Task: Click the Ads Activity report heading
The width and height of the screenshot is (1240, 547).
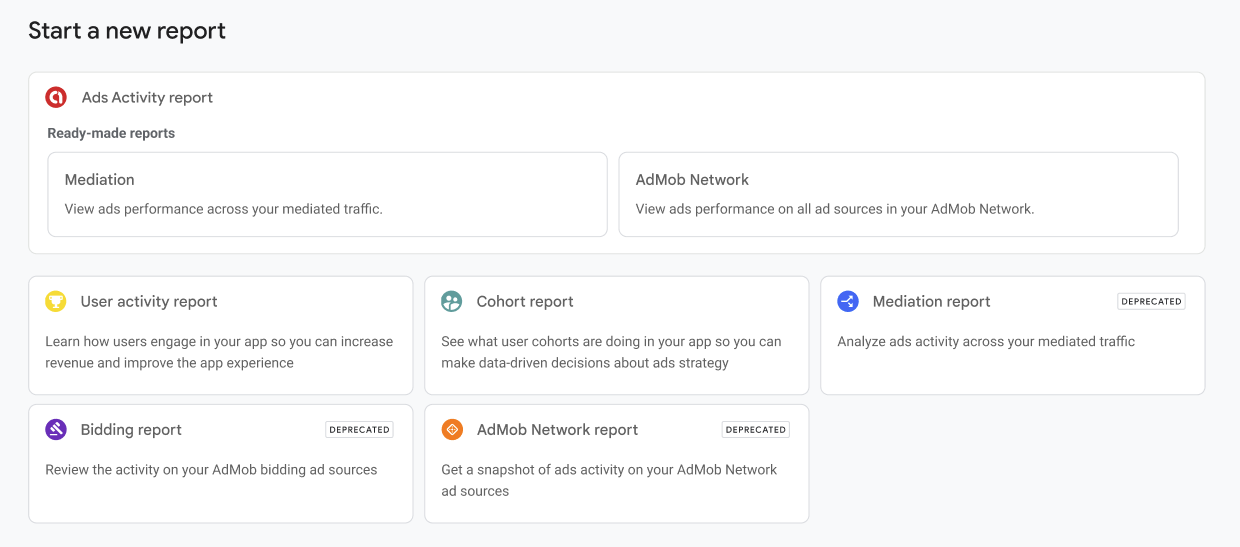Action: point(147,97)
